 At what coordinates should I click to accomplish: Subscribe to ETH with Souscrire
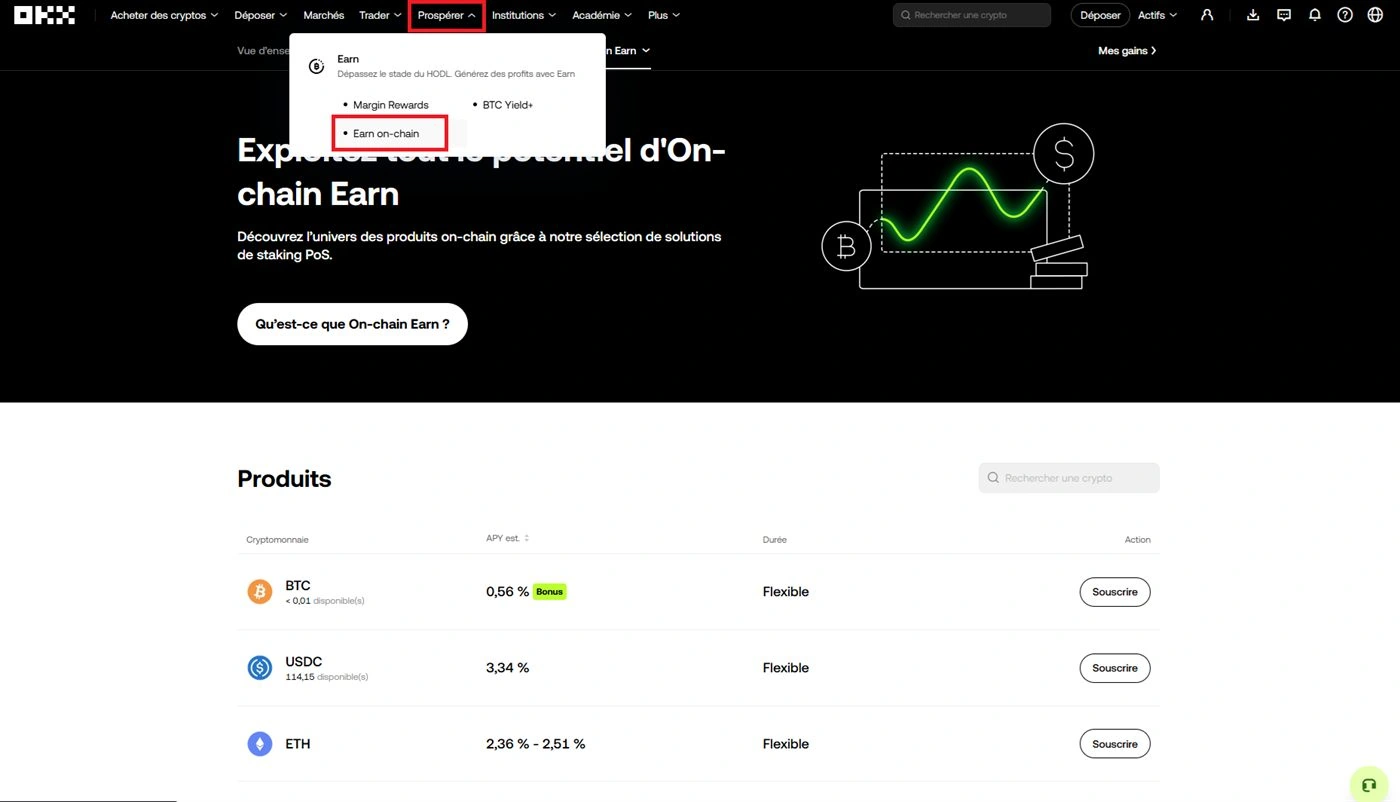click(1115, 744)
